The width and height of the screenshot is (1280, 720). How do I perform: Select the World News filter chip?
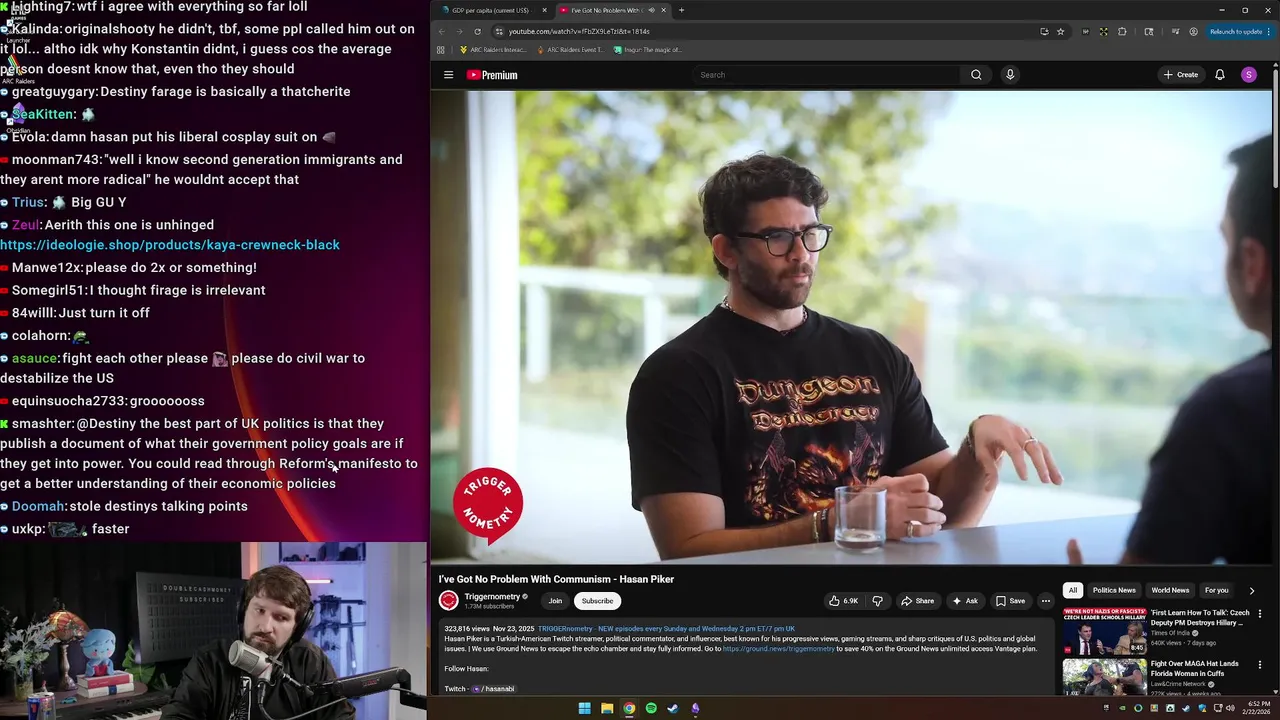(1170, 590)
